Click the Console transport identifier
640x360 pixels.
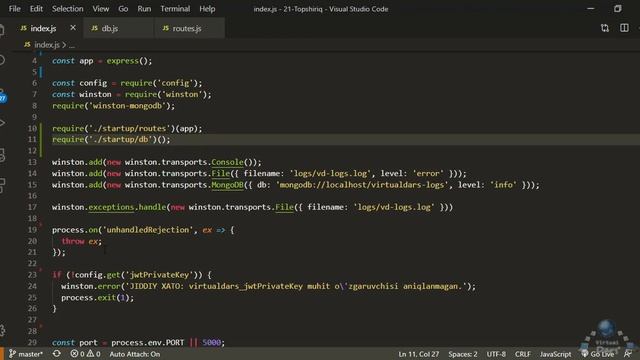coord(227,162)
